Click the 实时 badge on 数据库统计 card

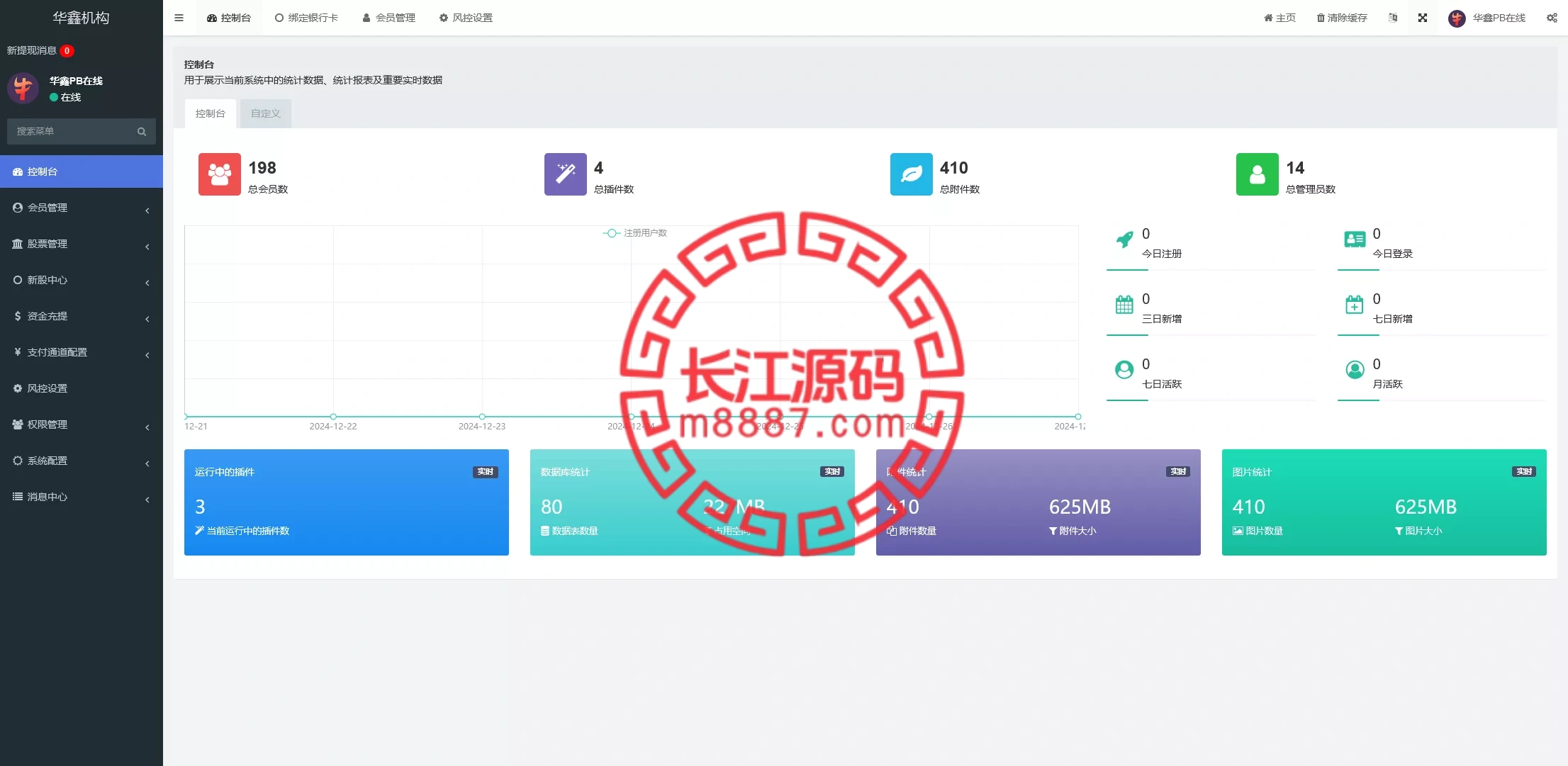click(x=831, y=472)
